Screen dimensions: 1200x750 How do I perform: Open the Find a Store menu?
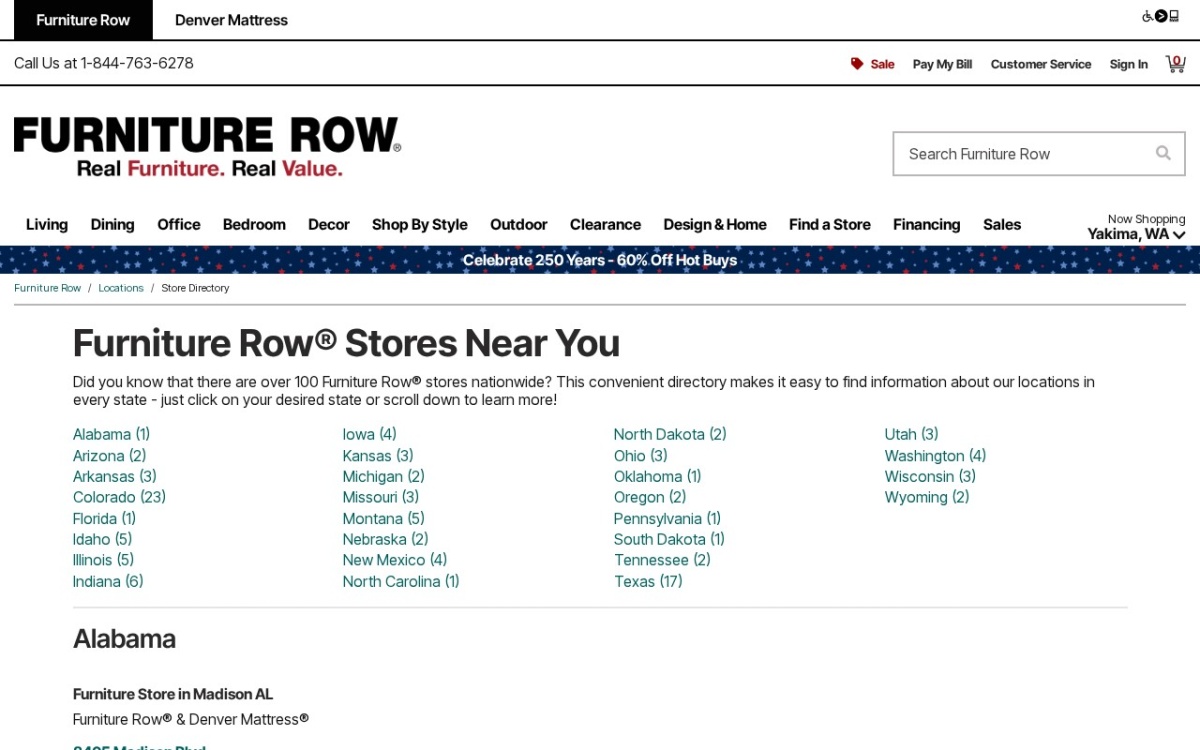(830, 224)
